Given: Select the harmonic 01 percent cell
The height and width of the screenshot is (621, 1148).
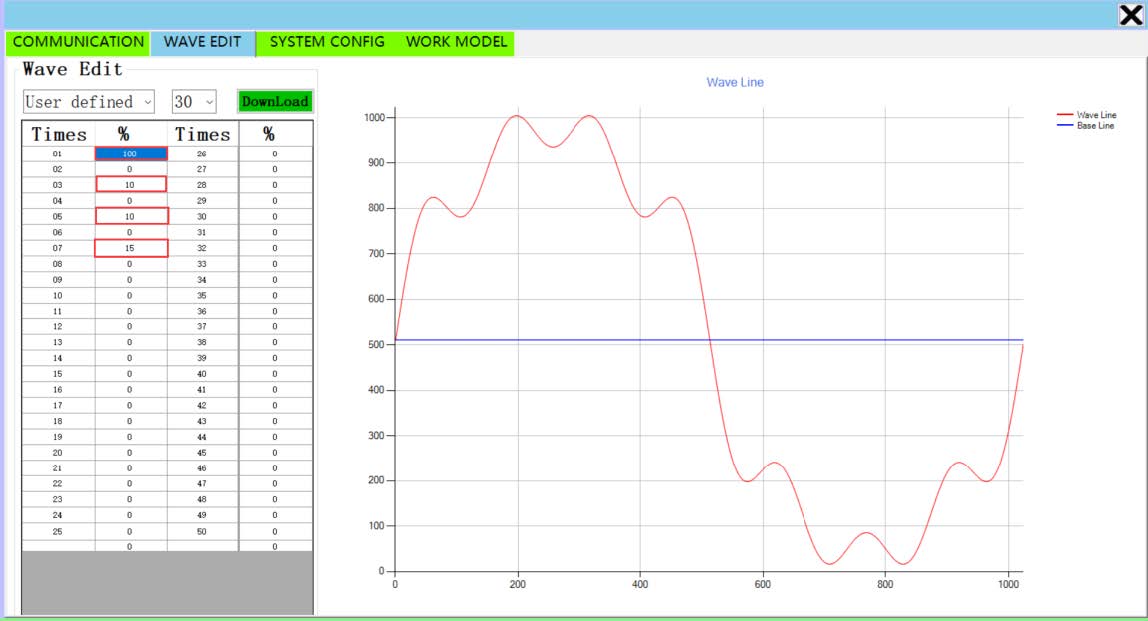Looking at the screenshot, I should pyautogui.click(x=131, y=154).
